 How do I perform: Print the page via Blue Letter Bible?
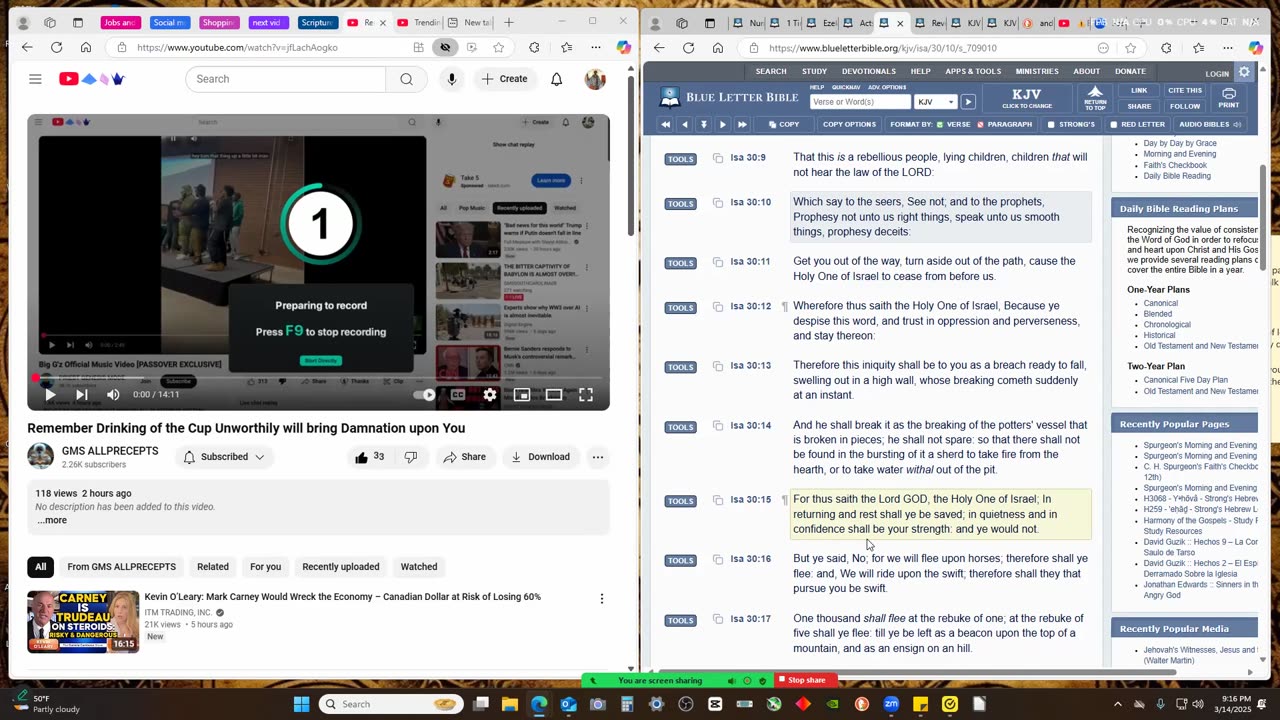point(1228,98)
